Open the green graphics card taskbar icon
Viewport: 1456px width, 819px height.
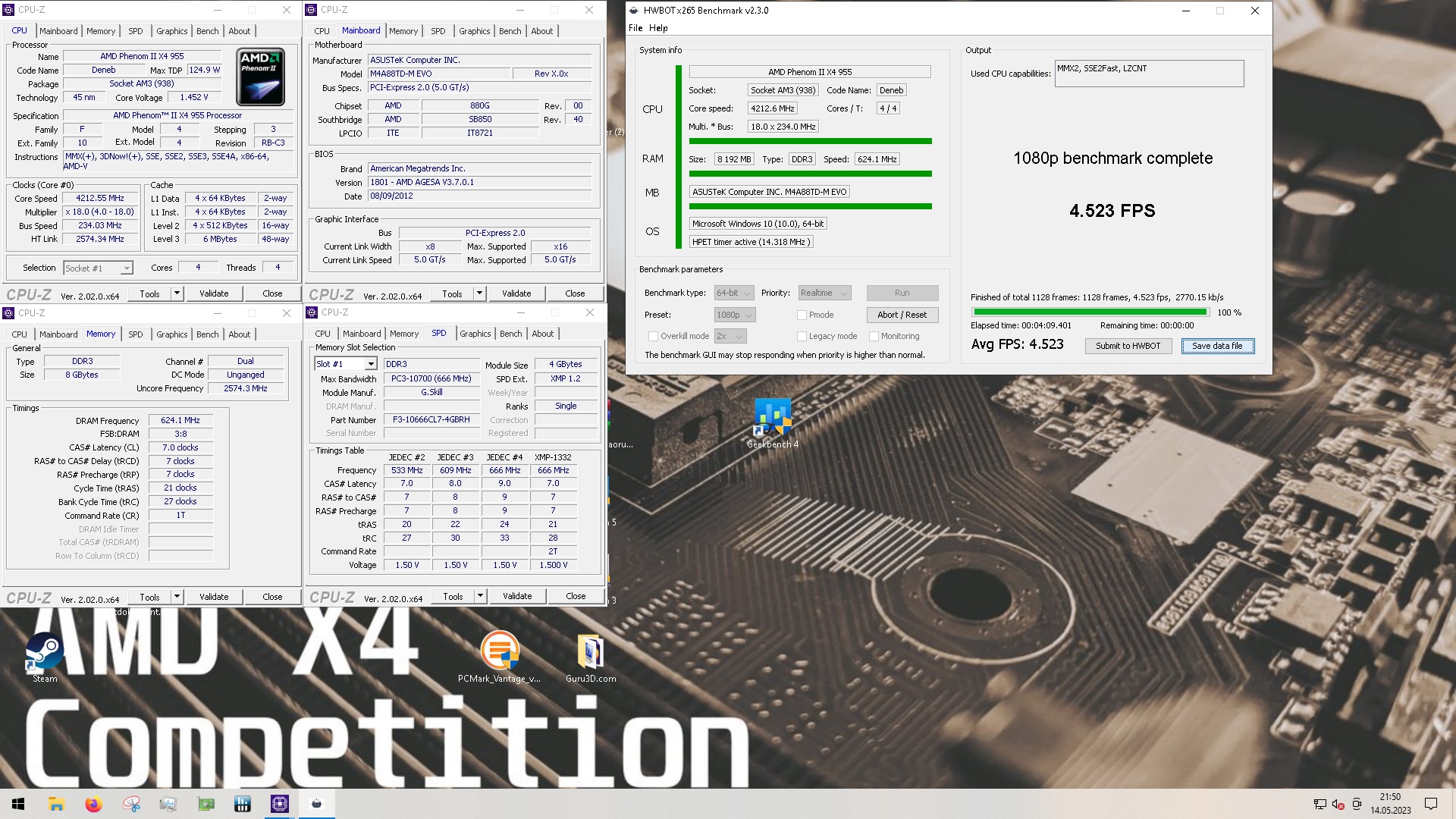[206, 804]
